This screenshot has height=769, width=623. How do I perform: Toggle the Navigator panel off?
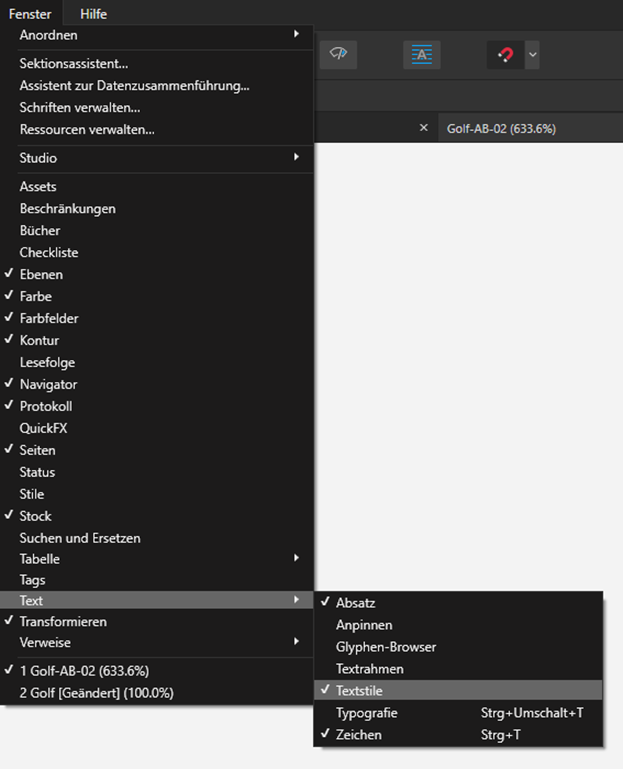point(157,384)
